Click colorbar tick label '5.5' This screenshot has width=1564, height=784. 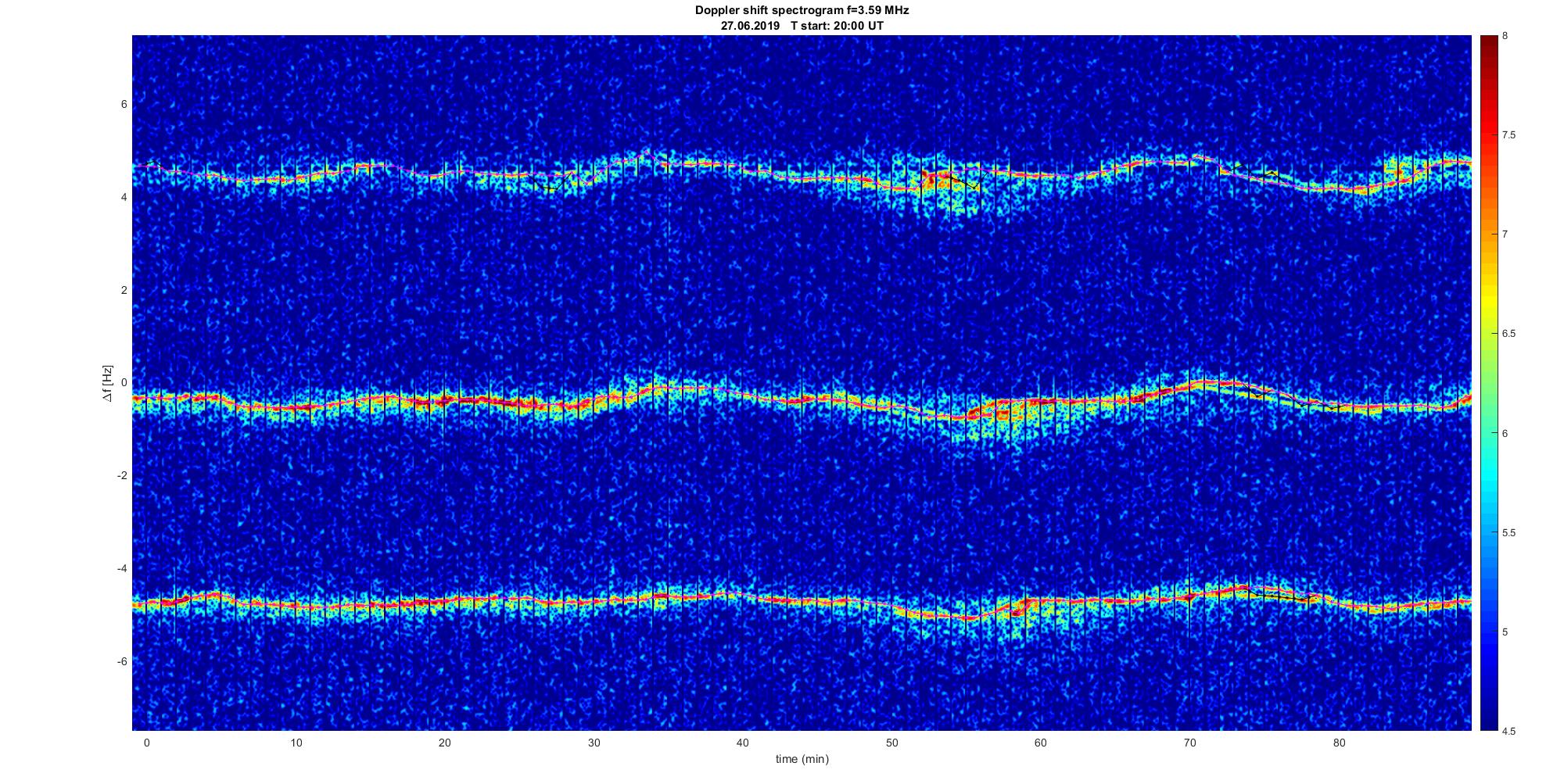click(1508, 533)
